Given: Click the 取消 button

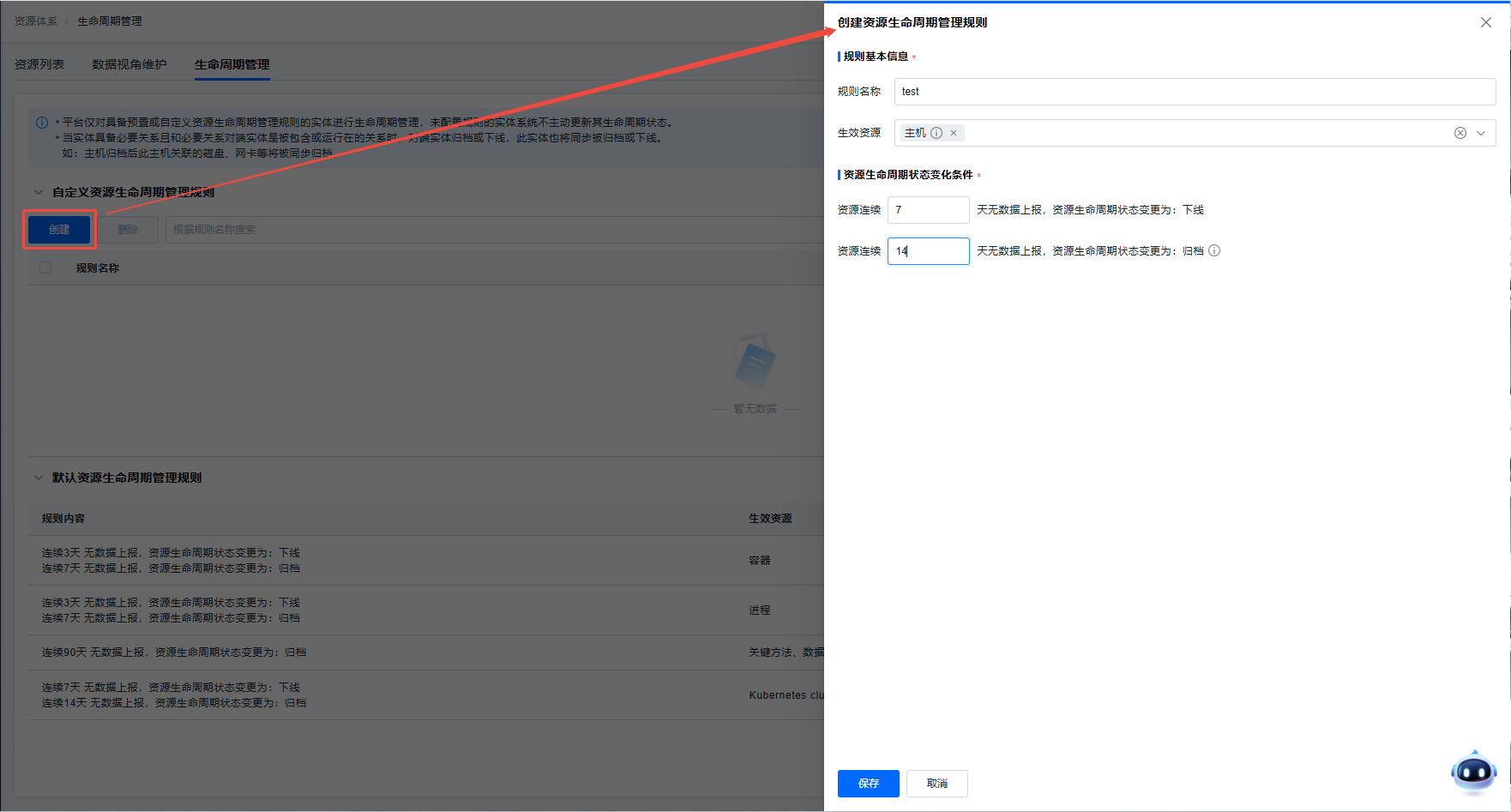Looking at the screenshot, I should (936, 784).
